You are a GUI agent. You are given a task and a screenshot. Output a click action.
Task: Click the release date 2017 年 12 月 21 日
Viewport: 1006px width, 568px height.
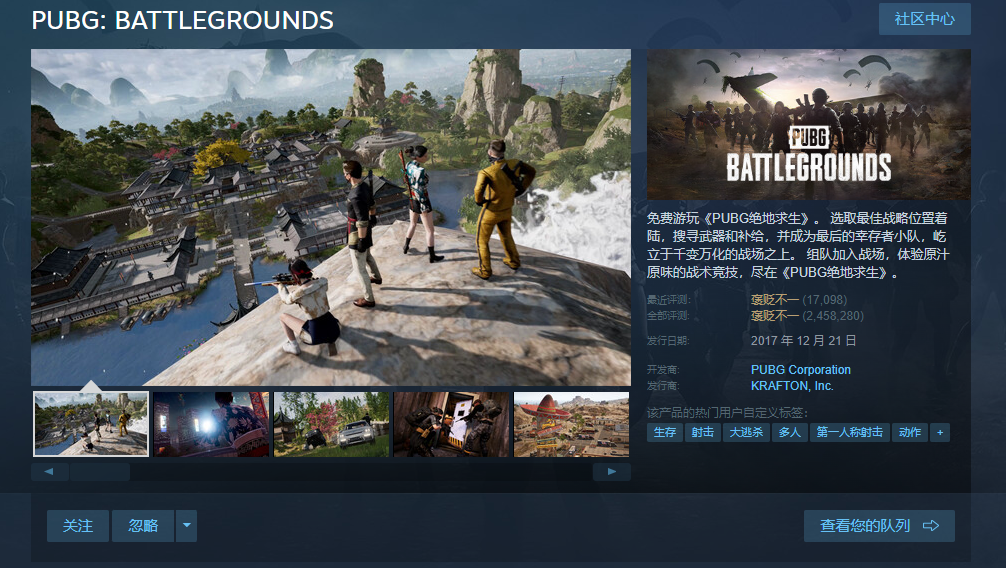(x=803, y=341)
